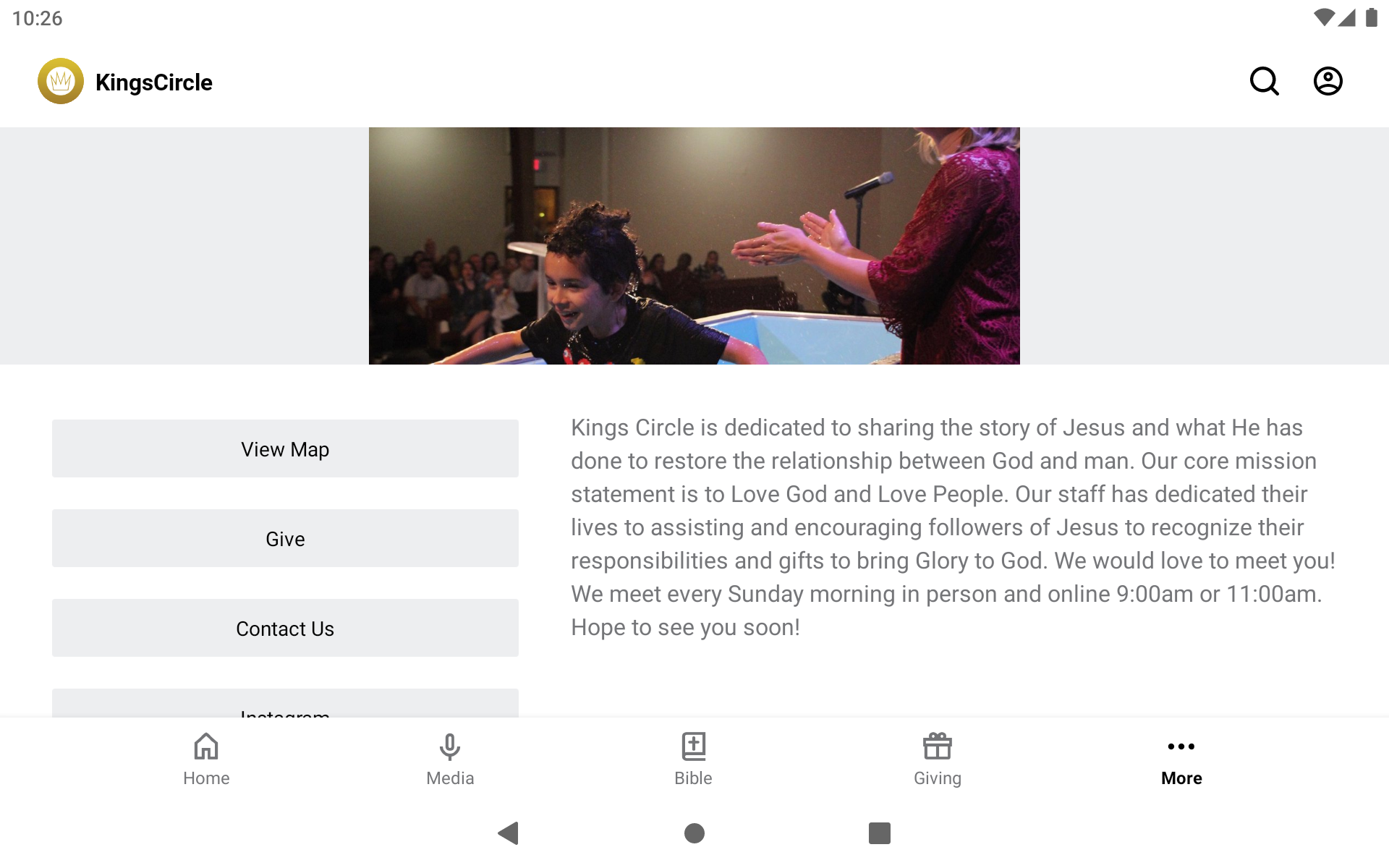Tap the battery status icon
The image size is (1389, 868).
point(1371,17)
